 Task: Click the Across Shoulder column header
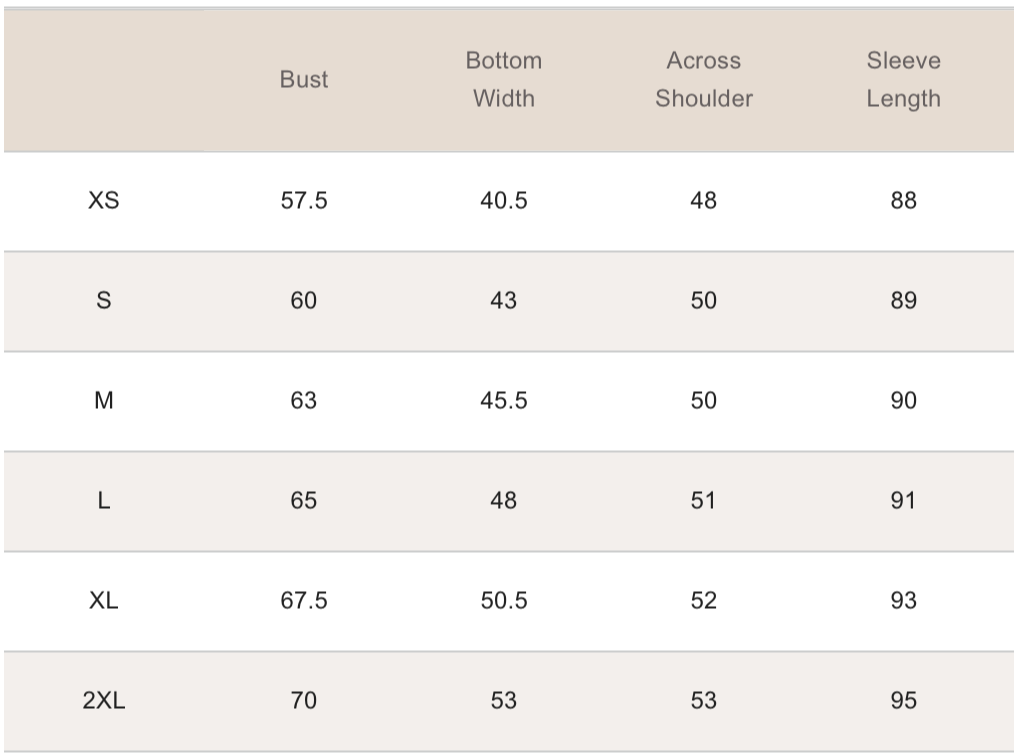pyautogui.click(x=704, y=80)
